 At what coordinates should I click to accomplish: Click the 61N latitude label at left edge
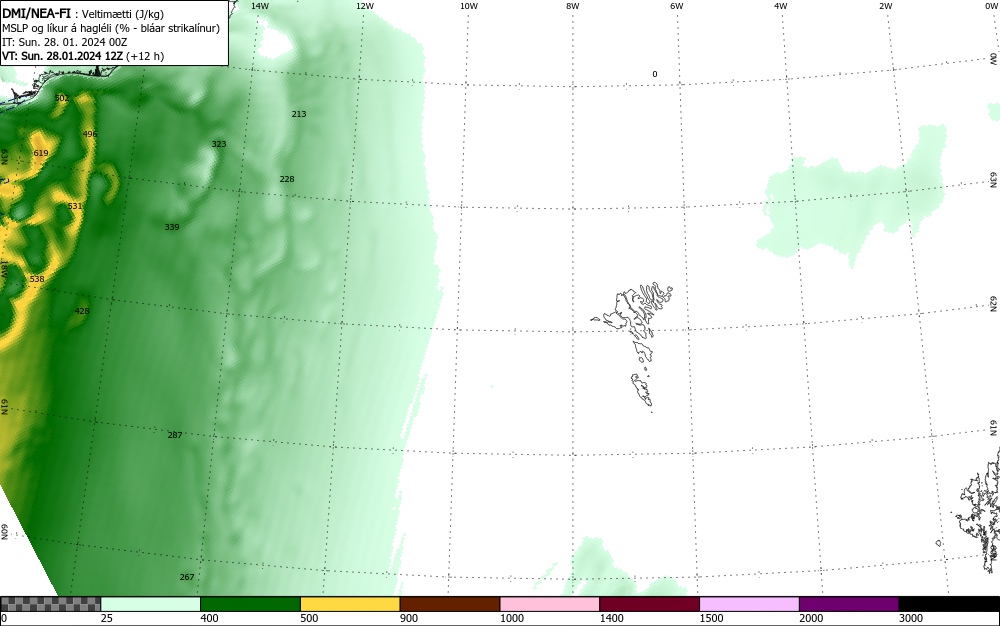[4, 407]
